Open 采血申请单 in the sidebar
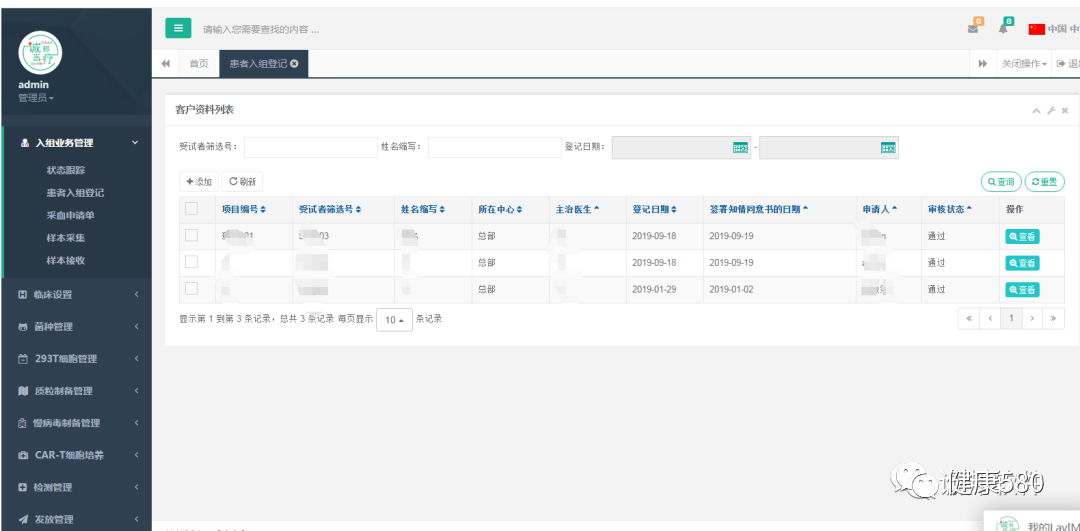 click(x=70, y=216)
